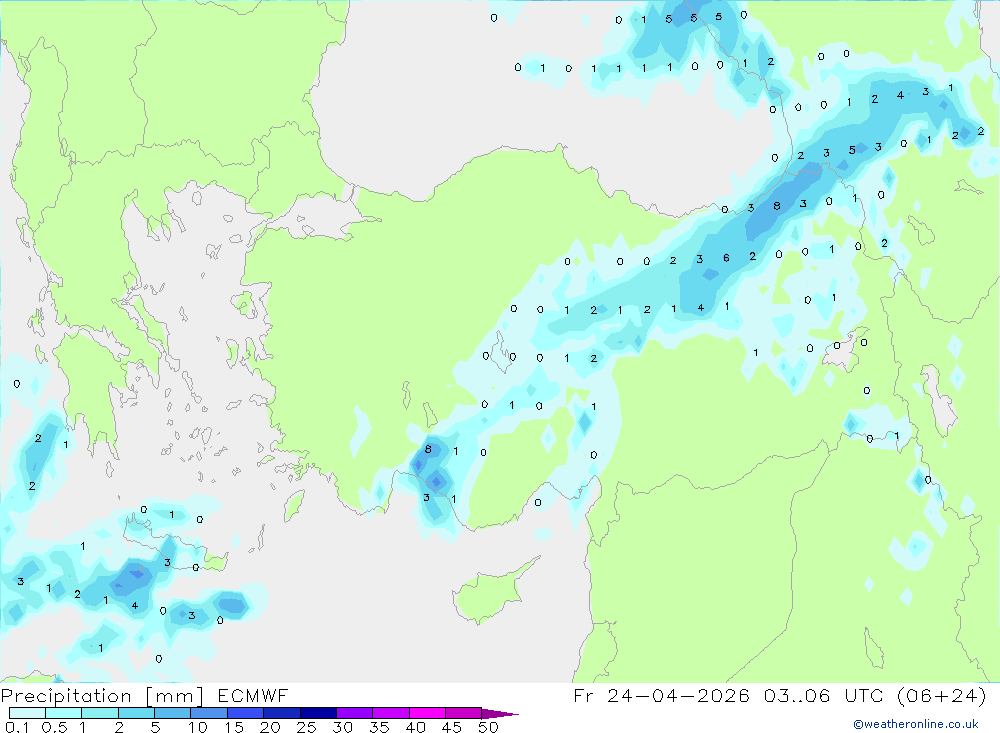
Task: Click the "0.1" legend scale label
Action: [17, 727]
